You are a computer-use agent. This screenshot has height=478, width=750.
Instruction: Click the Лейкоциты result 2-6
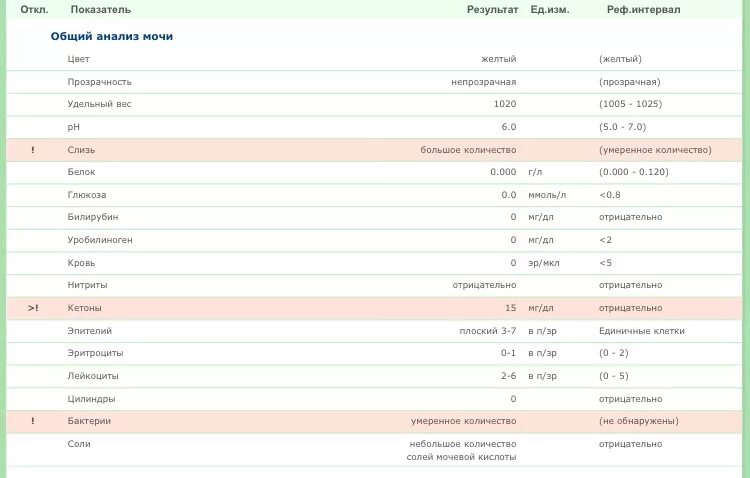click(508, 376)
